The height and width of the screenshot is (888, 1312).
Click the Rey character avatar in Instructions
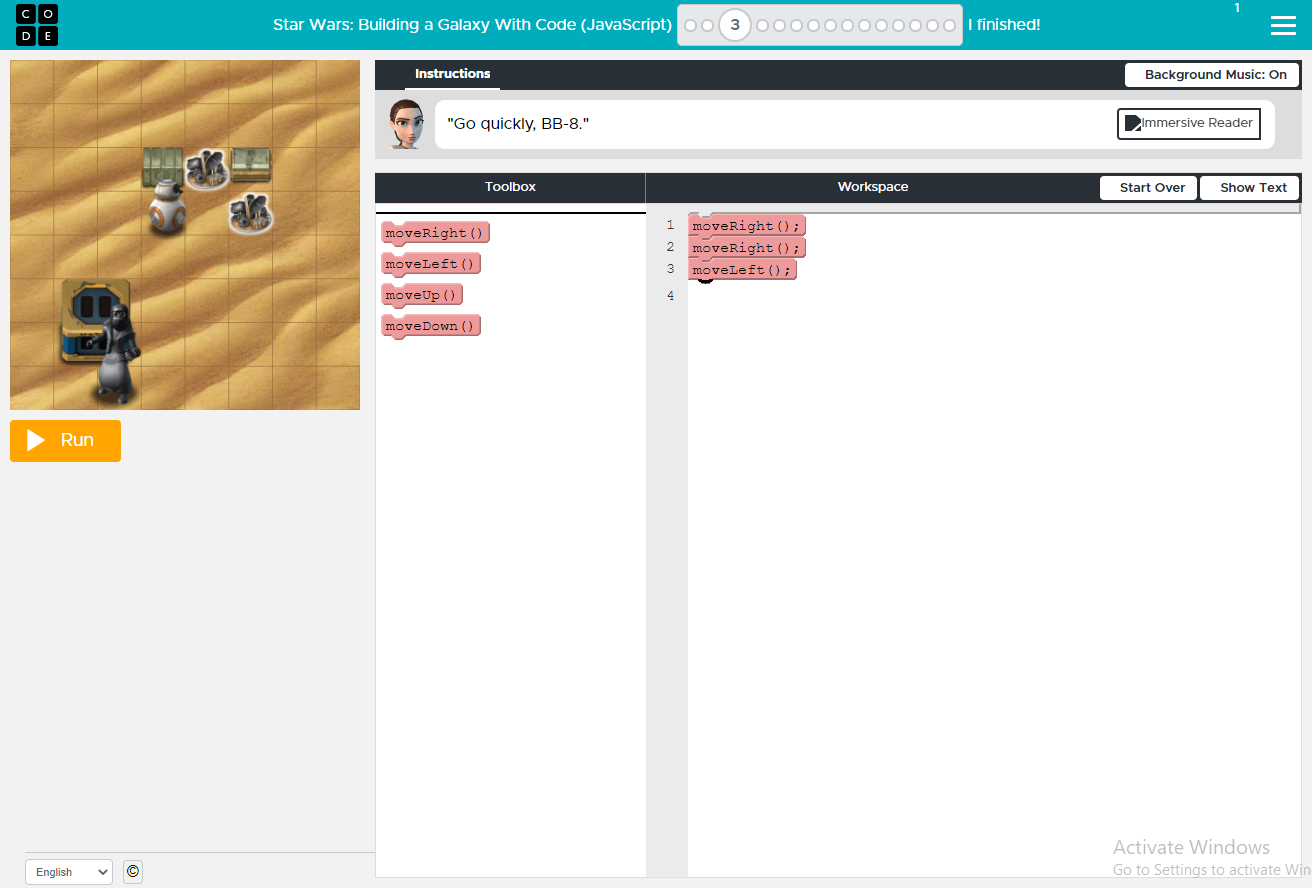coord(406,125)
